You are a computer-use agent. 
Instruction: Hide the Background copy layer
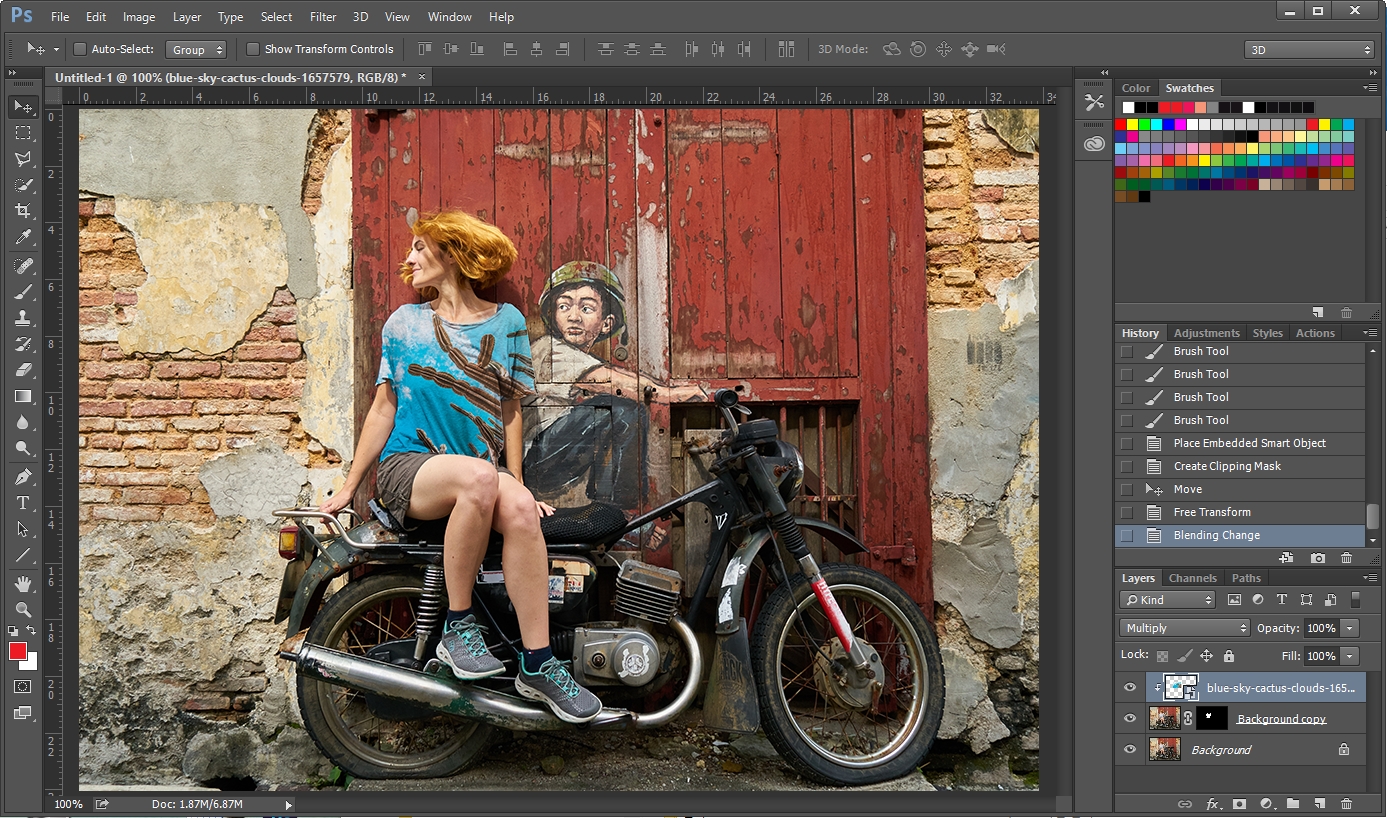[1130, 718]
